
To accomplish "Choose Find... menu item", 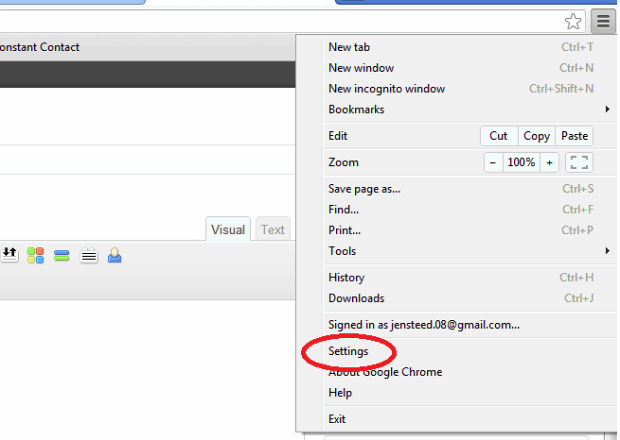I will point(470,209).
